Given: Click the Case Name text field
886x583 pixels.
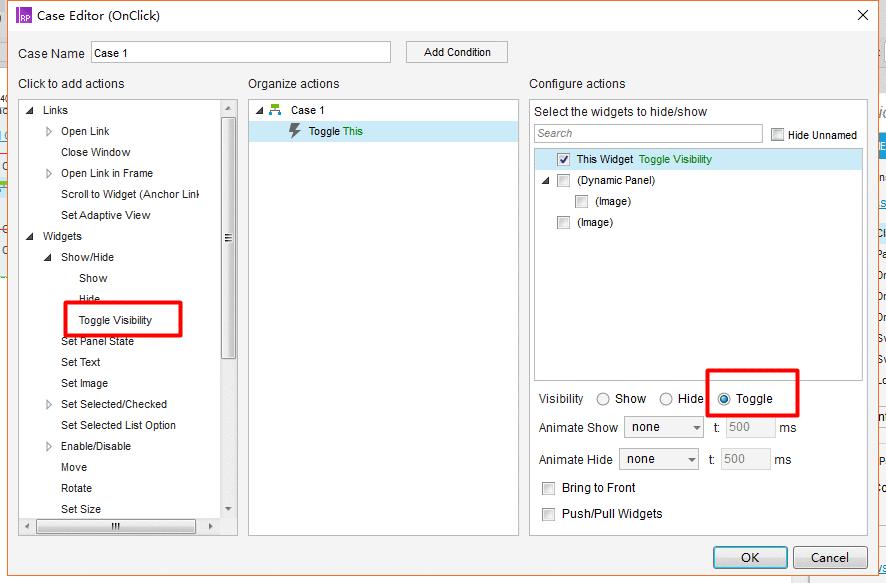Looking at the screenshot, I should coord(241,53).
